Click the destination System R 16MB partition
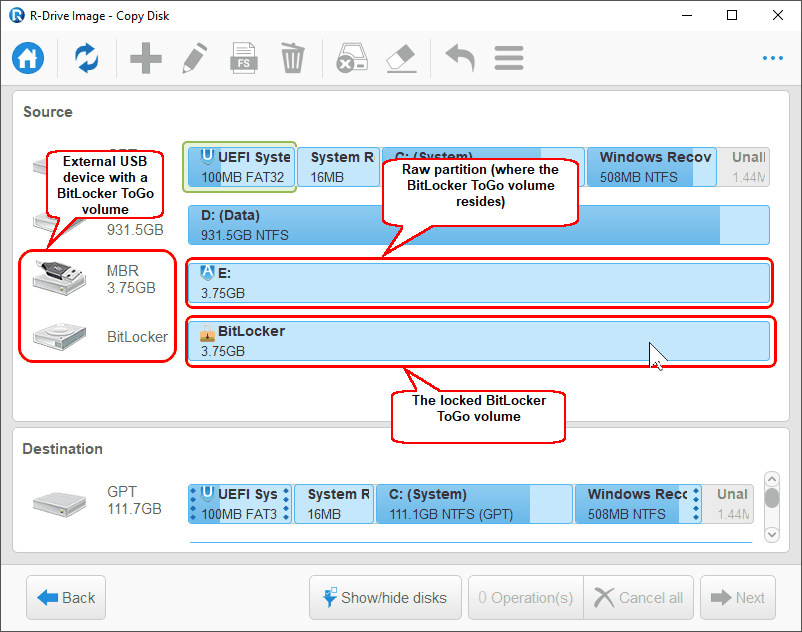The image size is (802, 632). 334,504
